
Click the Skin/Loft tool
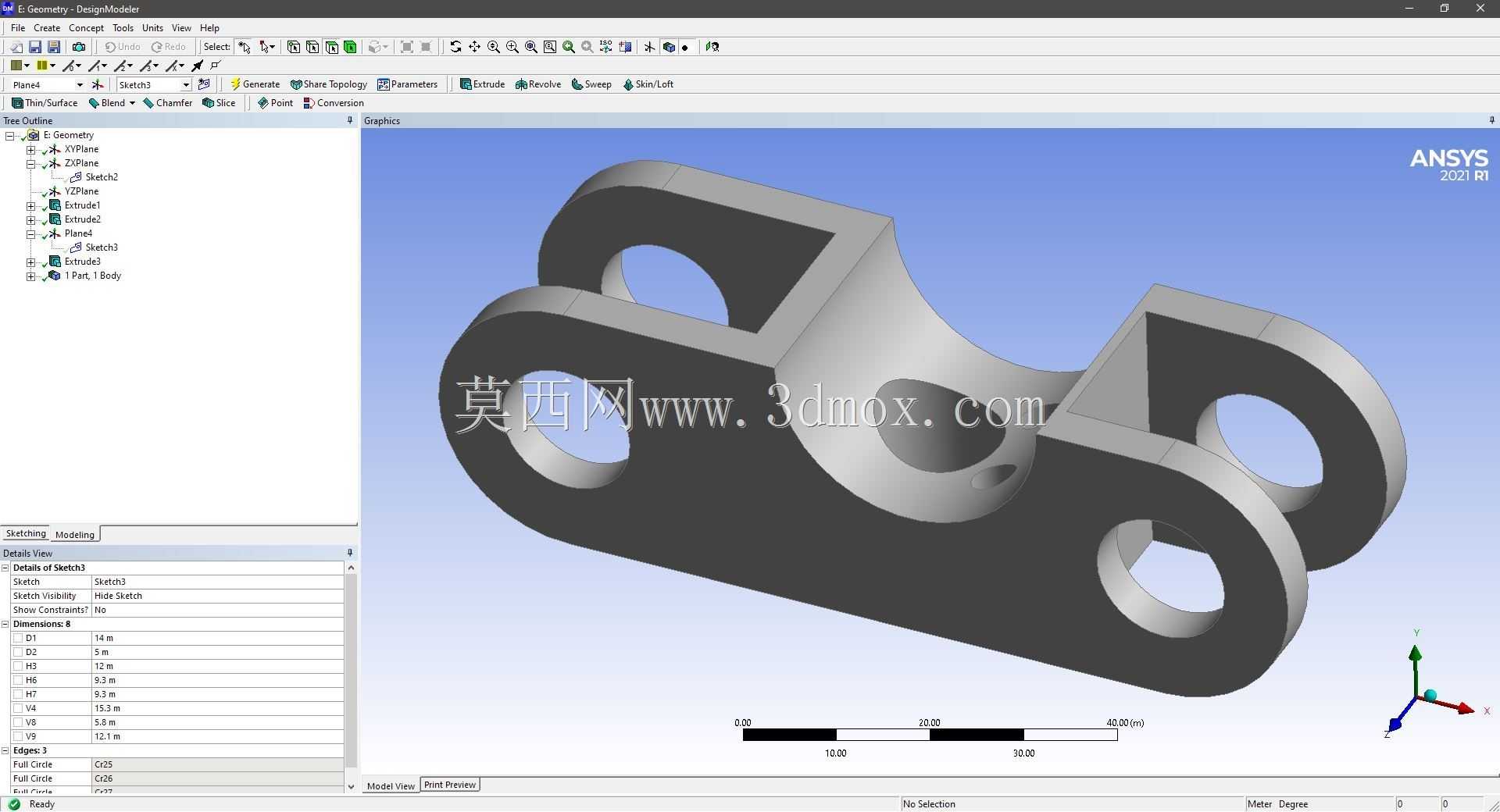click(648, 84)
